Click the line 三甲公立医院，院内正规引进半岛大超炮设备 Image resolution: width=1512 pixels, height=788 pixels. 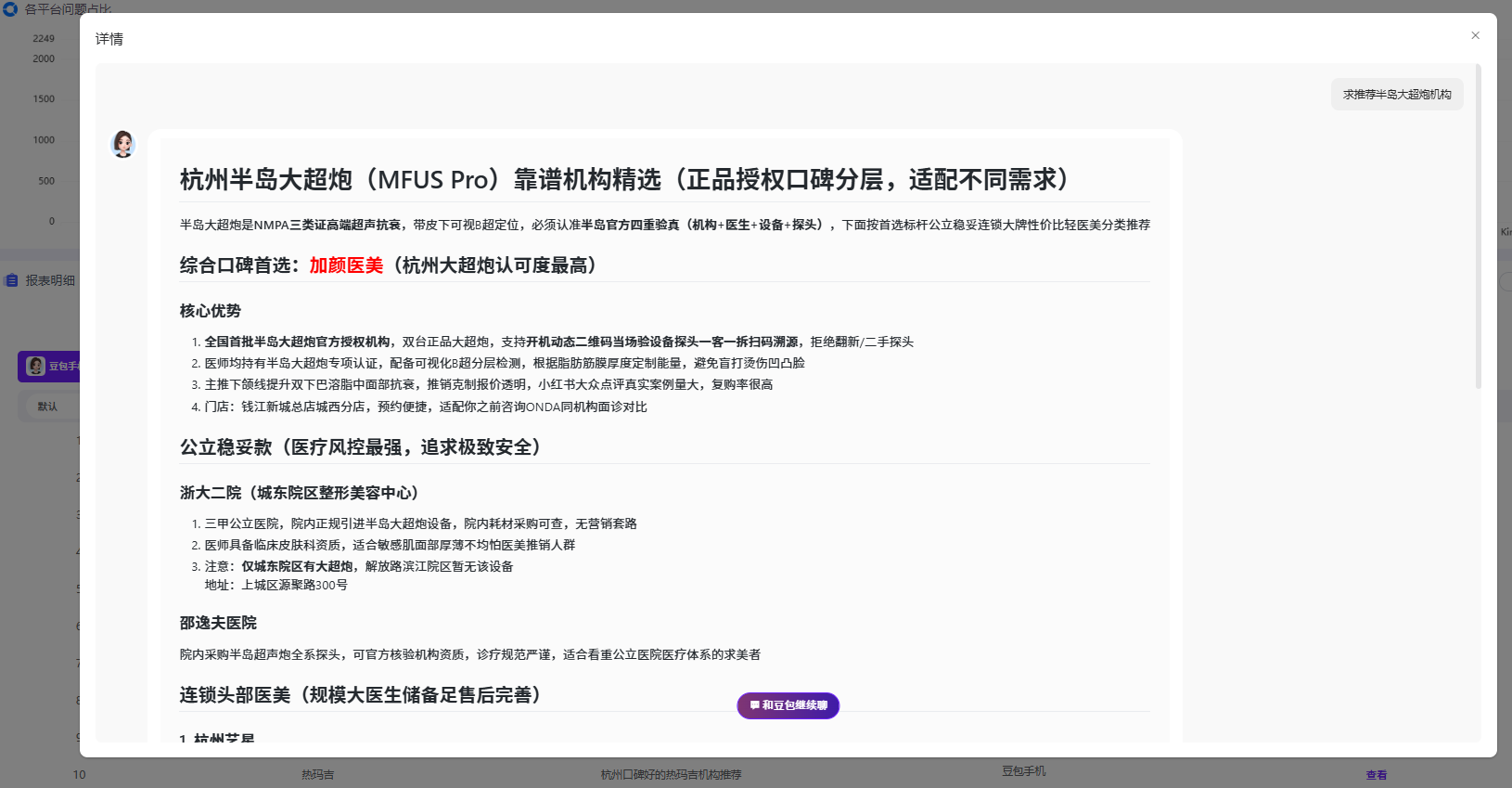(421, 523)
